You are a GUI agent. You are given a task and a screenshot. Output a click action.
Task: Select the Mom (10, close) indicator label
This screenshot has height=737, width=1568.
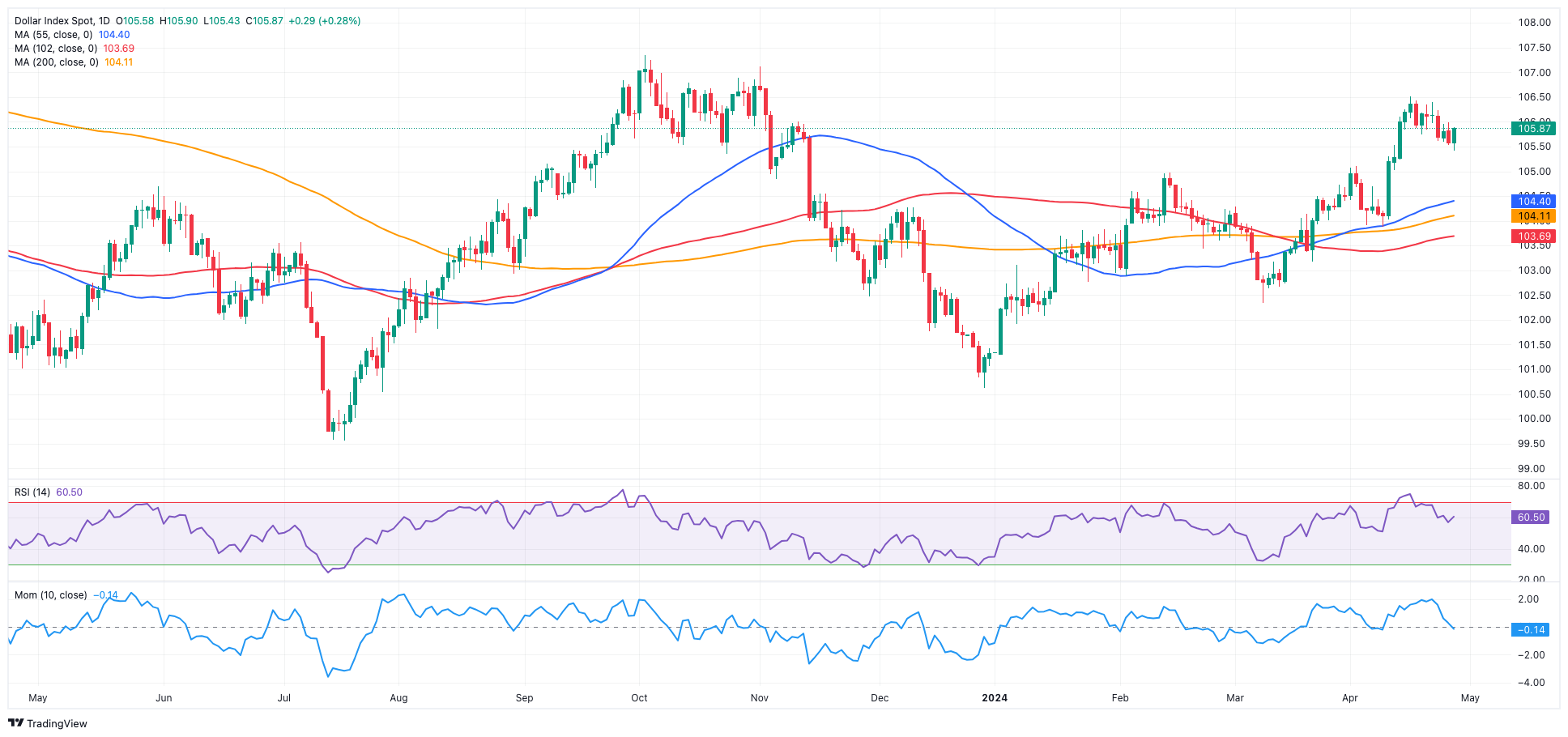[51, 595]
